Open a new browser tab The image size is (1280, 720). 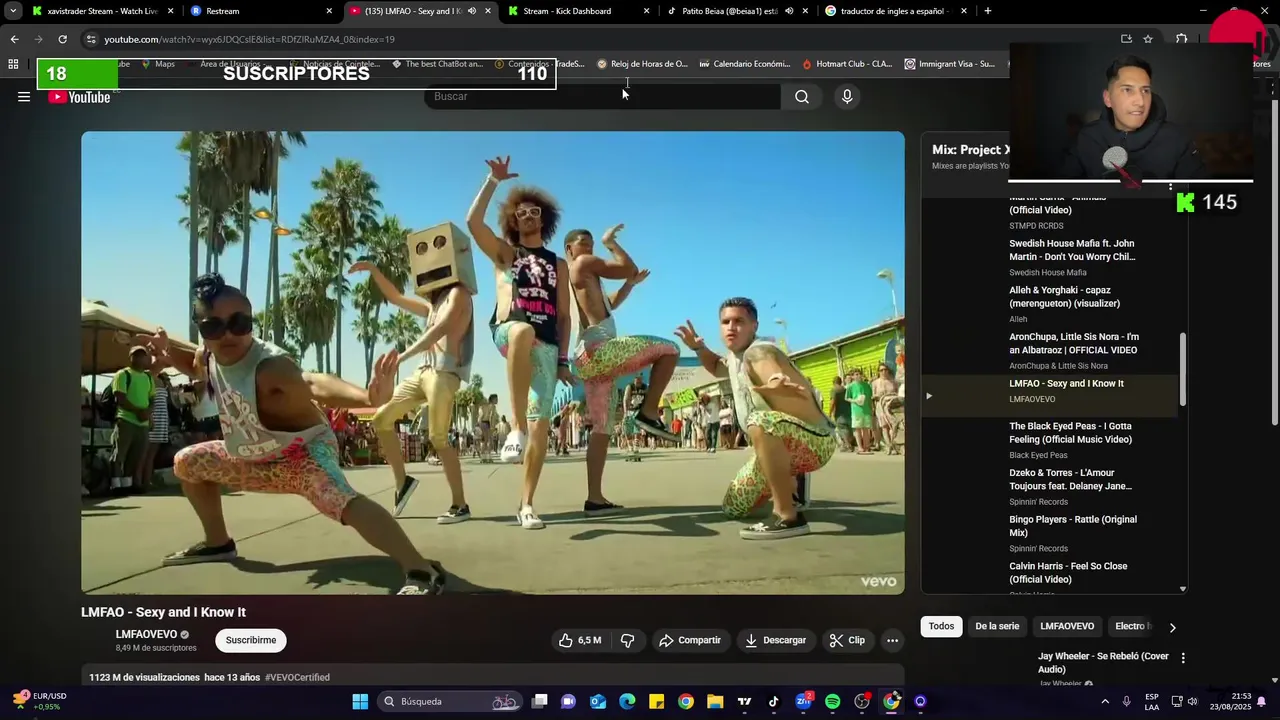tap(987, 11)
